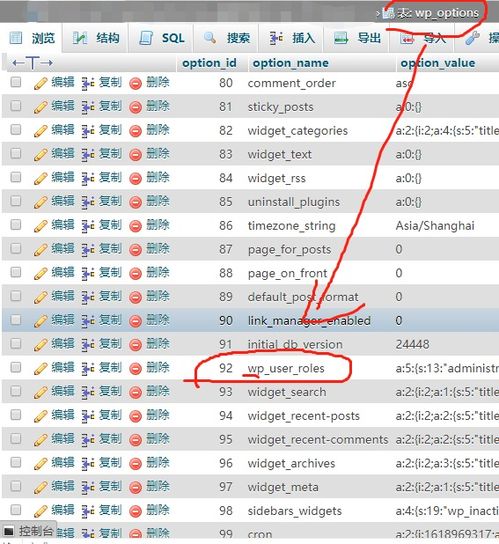Click red delete icon for widget_recent-posts
This screenshot has height=544, width=499.
(x=135, y=416)
